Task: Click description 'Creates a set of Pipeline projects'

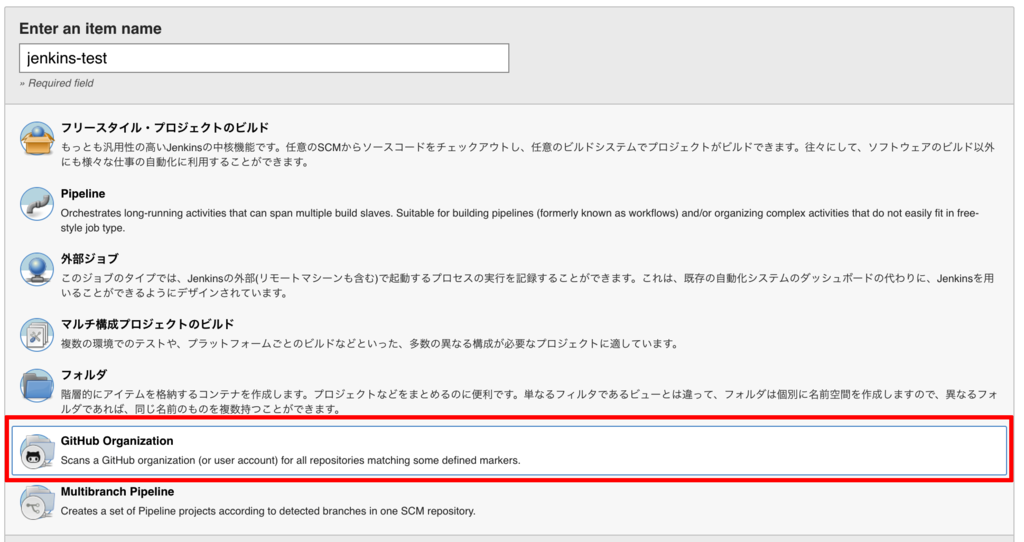Action: tap(268, 511)
